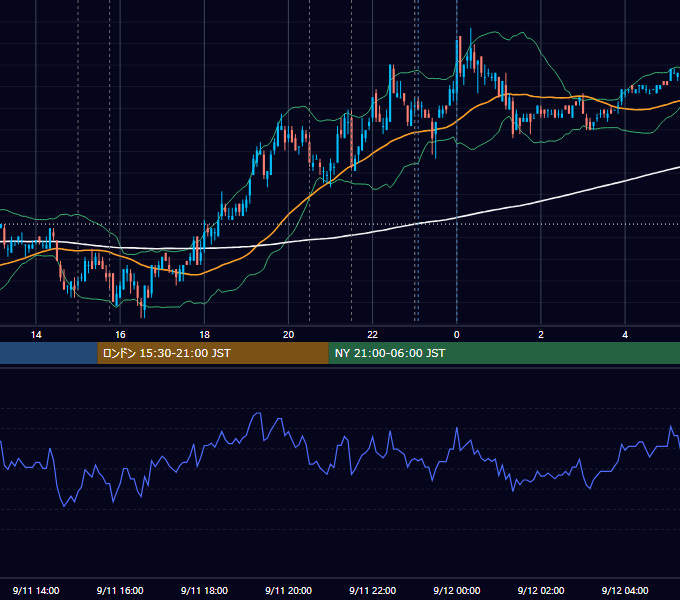Click the 14 hour label on price chart axis
This screenshot has height=600, width=680.
(36, 335)
